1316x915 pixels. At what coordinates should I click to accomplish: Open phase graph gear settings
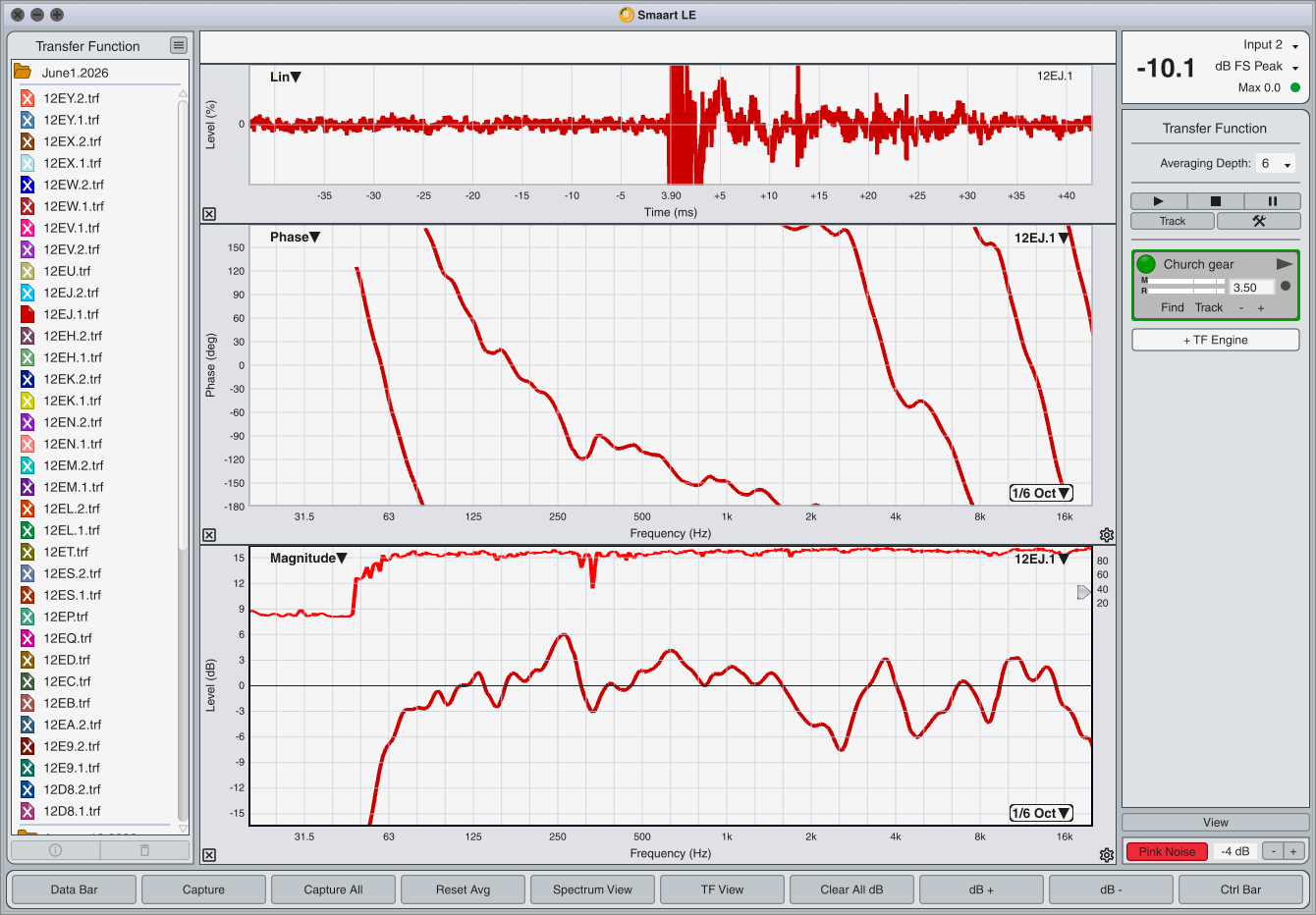[1107, 535]
